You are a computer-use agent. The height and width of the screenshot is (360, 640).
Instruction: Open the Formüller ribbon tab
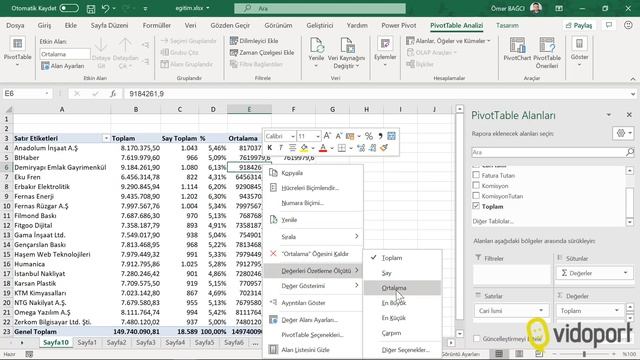[x=157, y=25]
